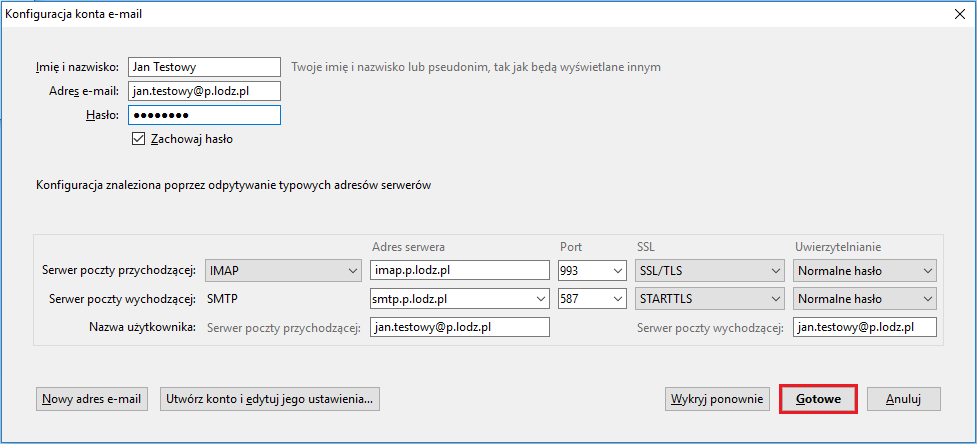Open the STARTTLS security dropdown

[709, 298]
